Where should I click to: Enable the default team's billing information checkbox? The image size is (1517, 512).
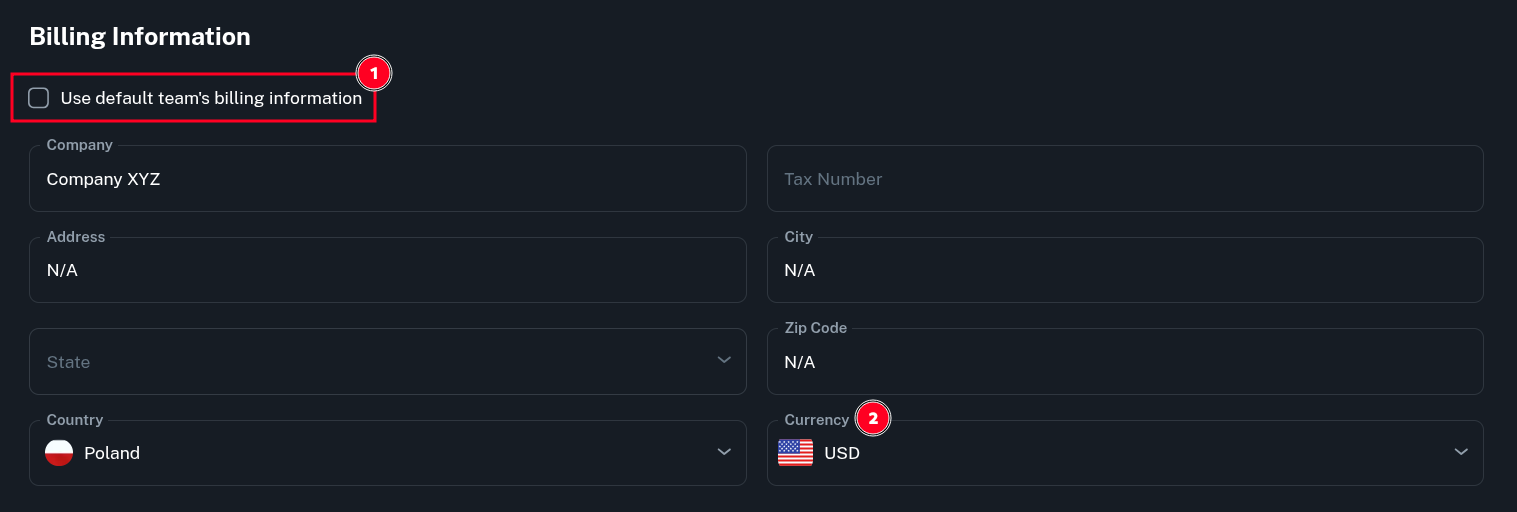[x=39, y=98]
